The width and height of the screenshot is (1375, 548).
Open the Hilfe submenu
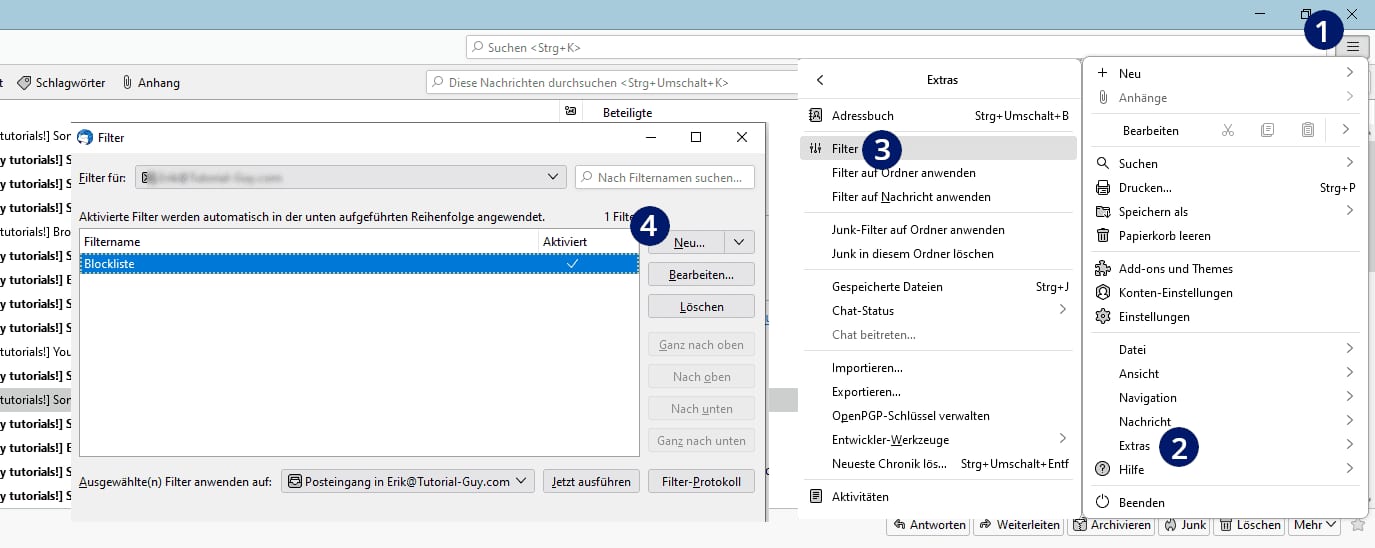click(1226, 469)
